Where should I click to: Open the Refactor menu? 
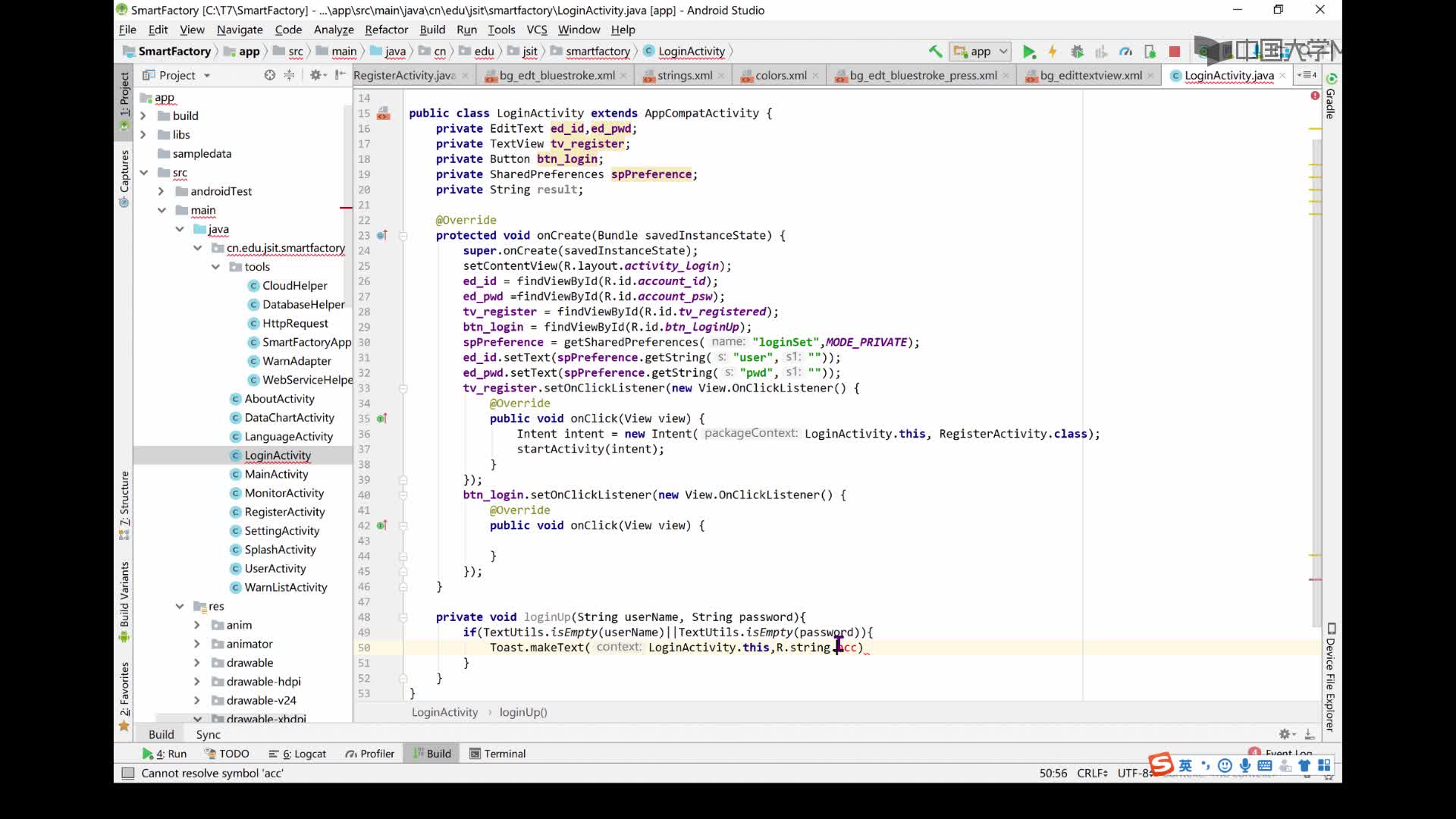point(386,30)
